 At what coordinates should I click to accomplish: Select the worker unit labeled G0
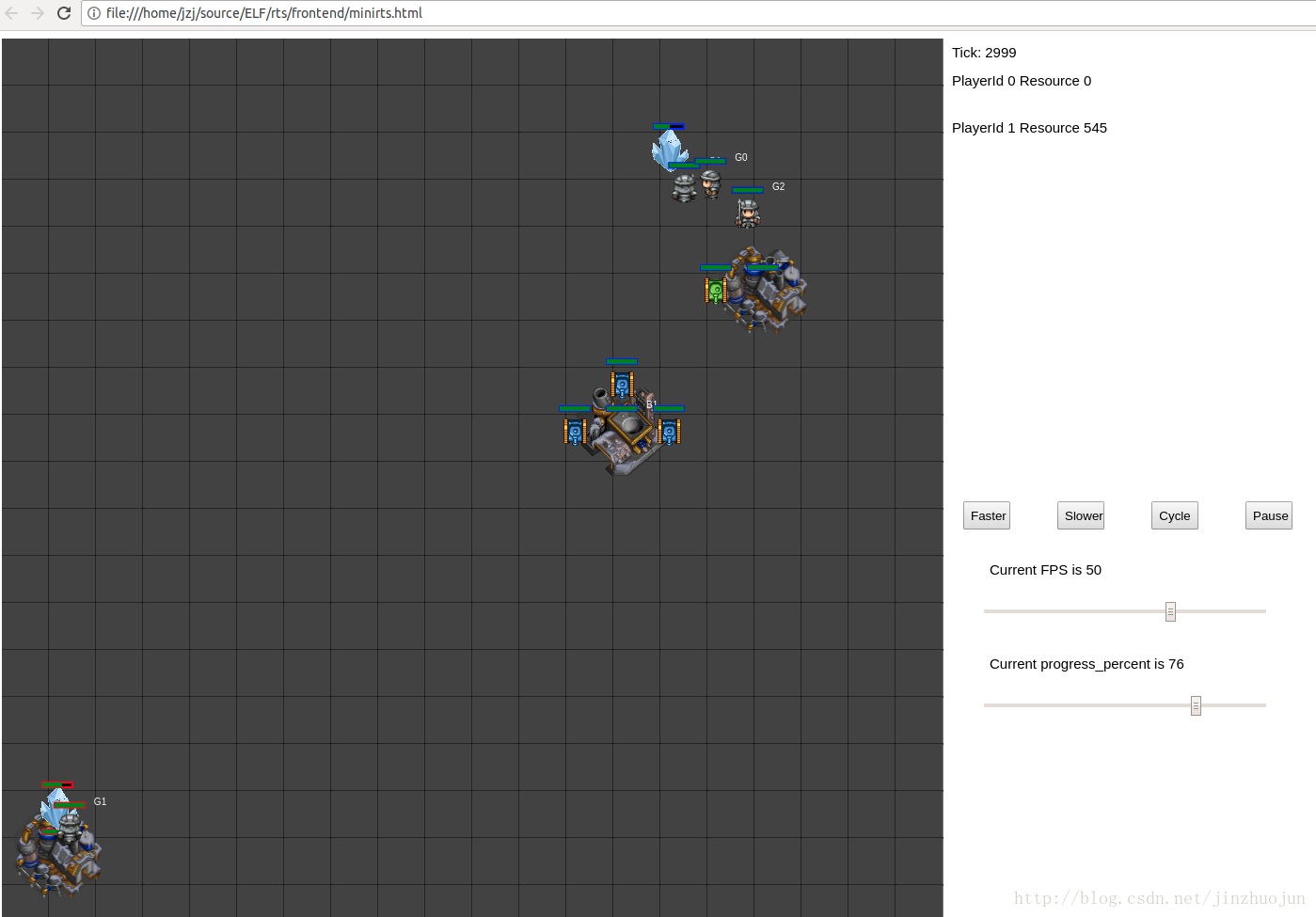711,183
